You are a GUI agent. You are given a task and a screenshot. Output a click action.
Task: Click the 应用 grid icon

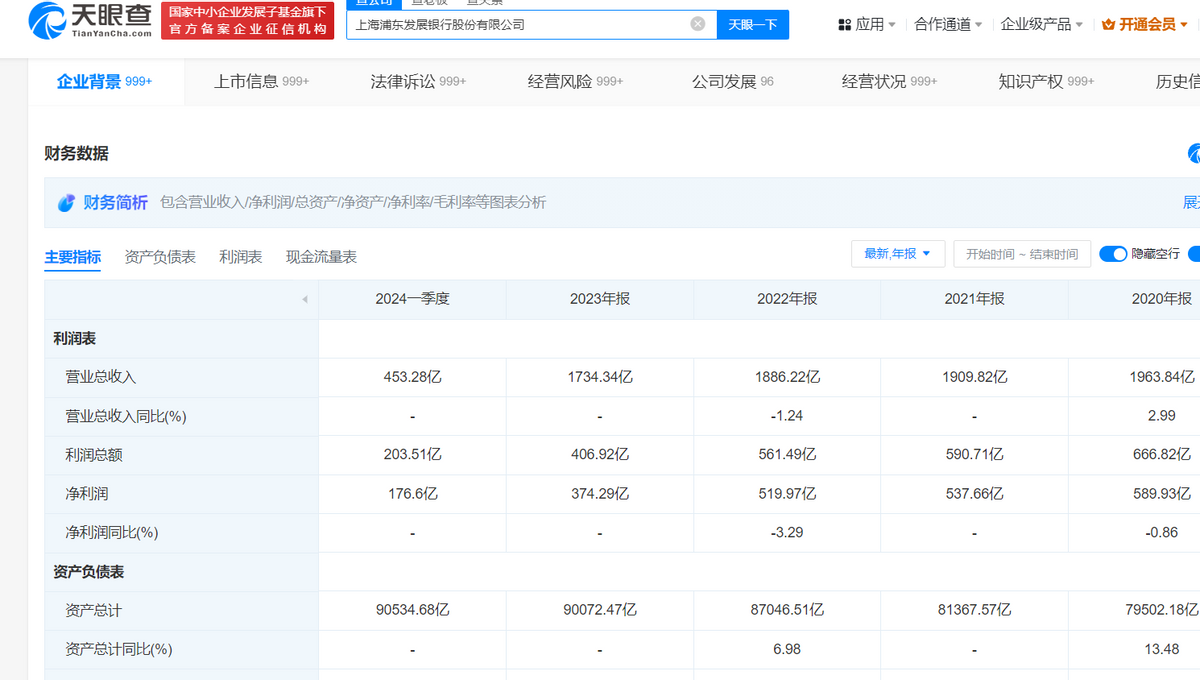(845, 25)
